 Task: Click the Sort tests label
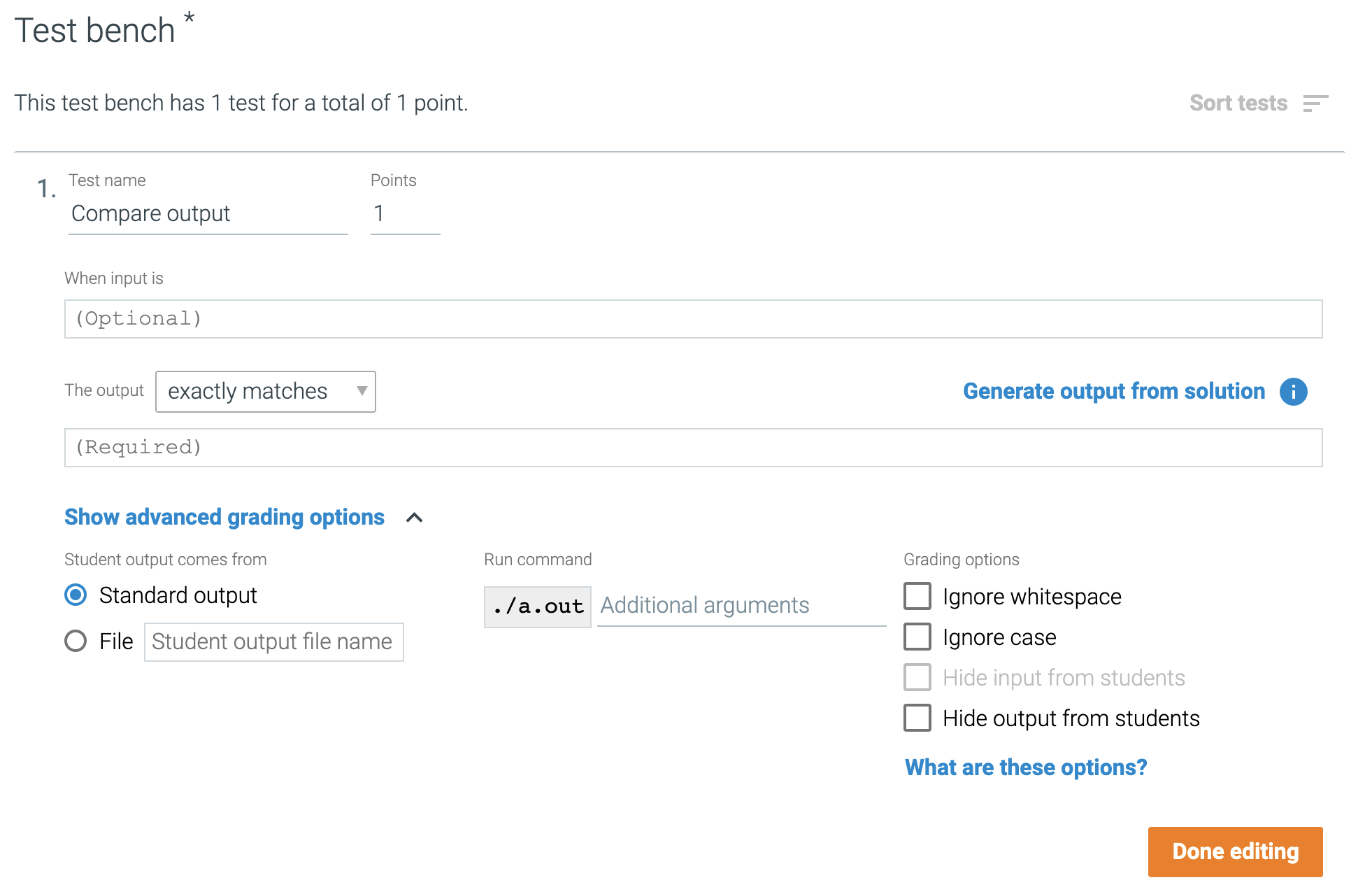[x=1238, y=104]
